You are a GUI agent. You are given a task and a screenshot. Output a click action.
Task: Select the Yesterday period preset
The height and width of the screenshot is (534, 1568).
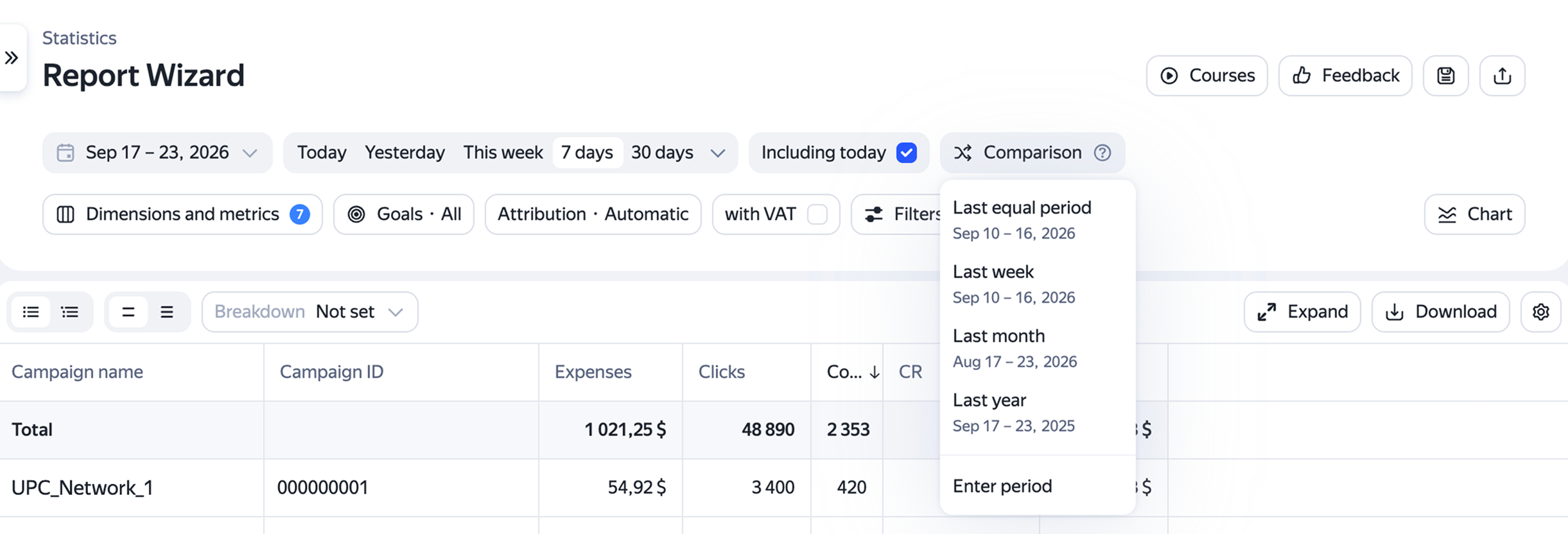pos(405,153)
